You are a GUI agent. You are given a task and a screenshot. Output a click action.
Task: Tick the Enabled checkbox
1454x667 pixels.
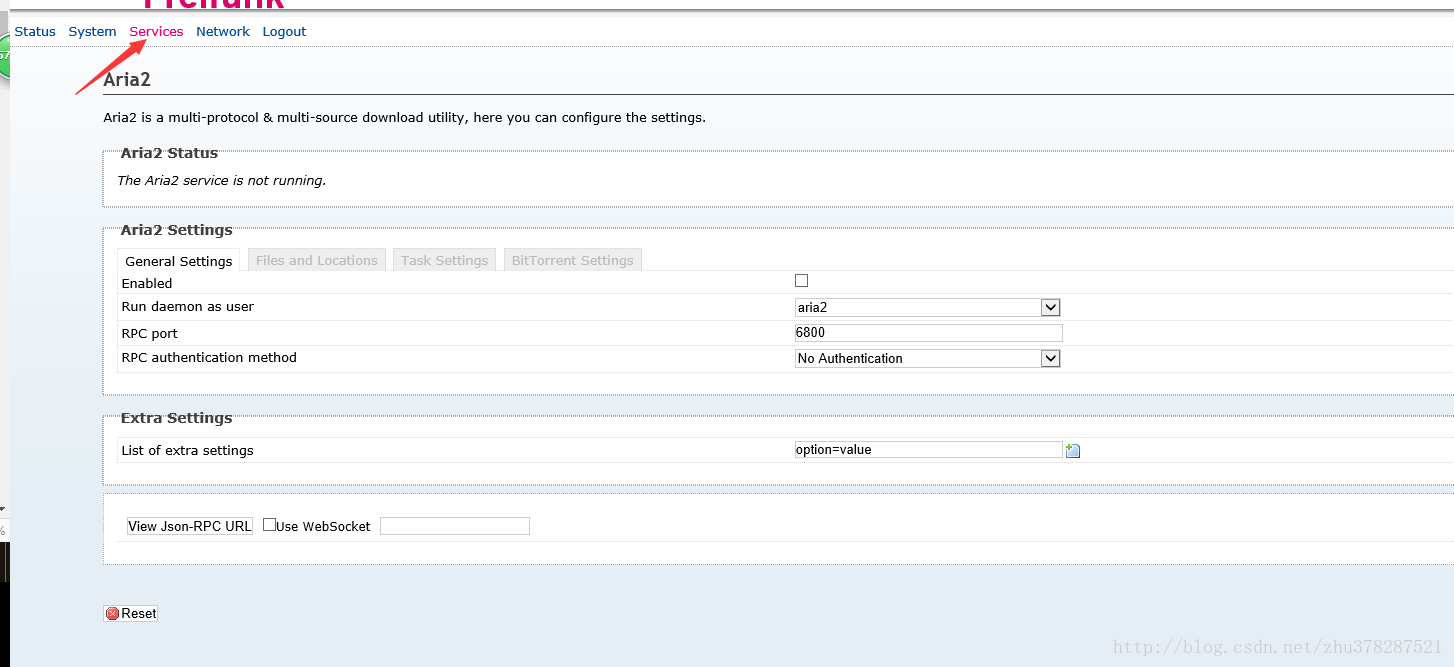tap(801, 281)
